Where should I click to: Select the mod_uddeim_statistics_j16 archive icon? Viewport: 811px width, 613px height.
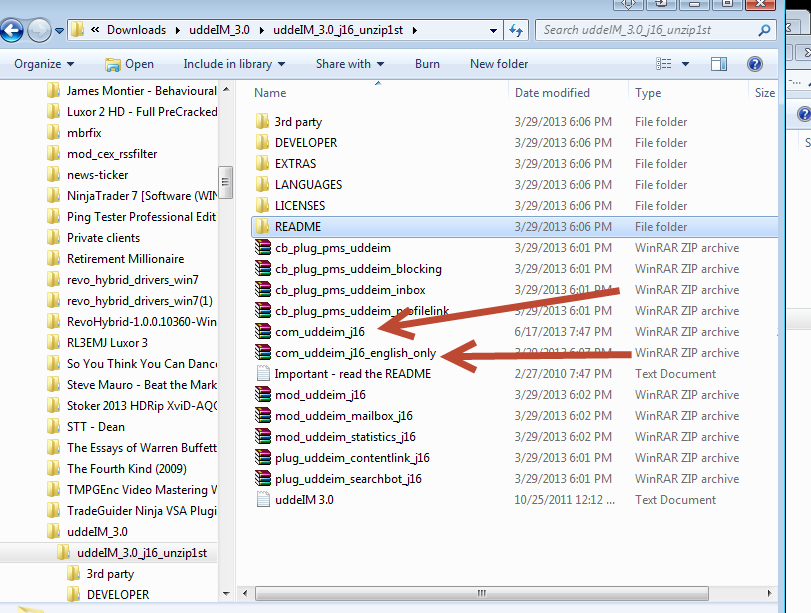click(x=263, y=437)
